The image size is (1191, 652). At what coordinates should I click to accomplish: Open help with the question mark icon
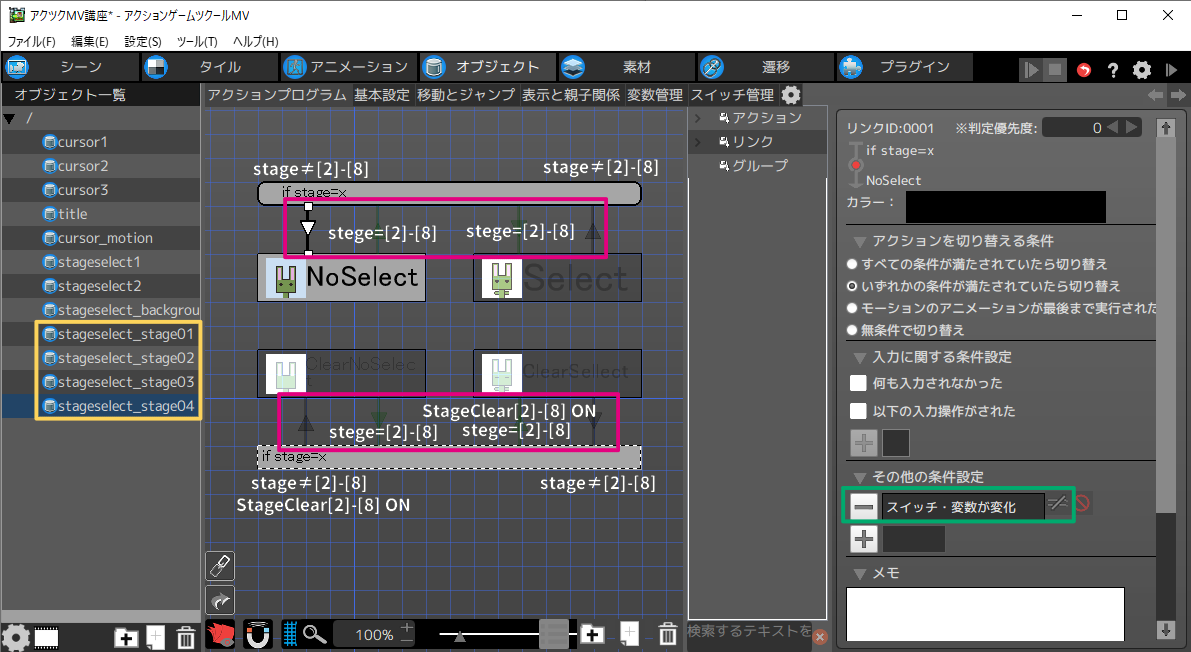point(1112,70)
